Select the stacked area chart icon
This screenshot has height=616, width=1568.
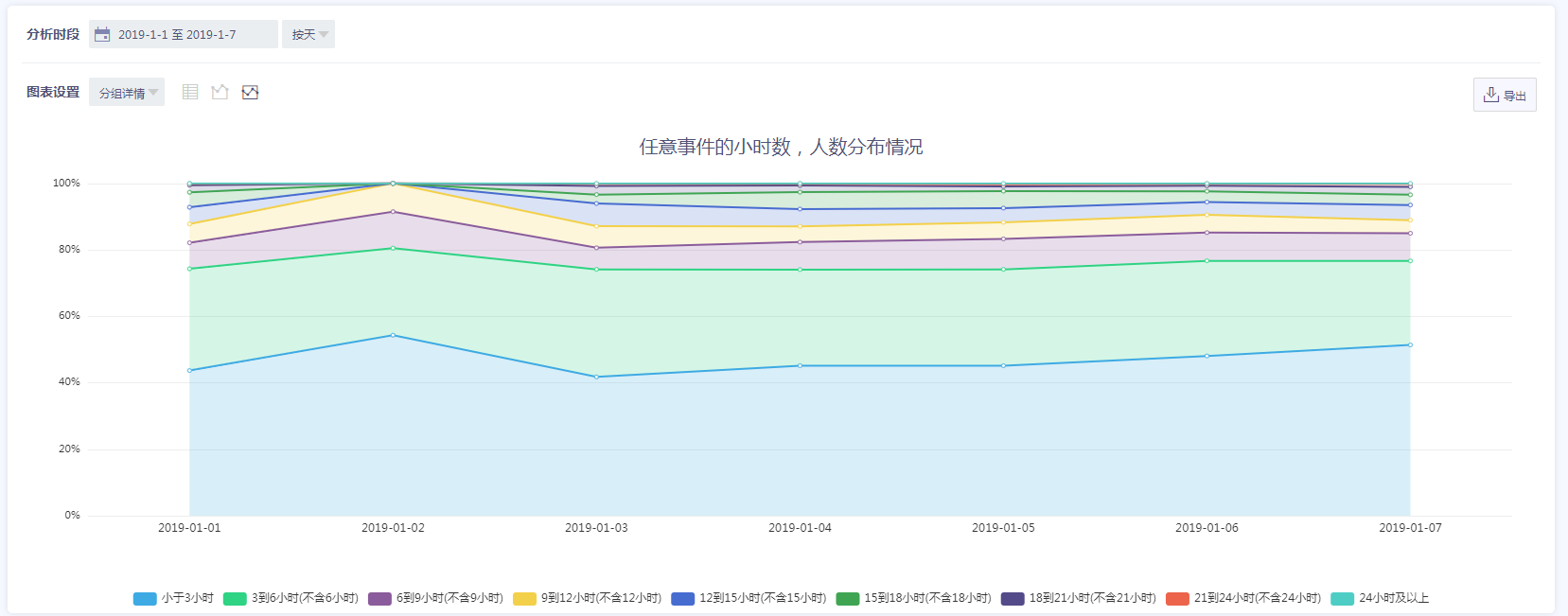(250, 92)
